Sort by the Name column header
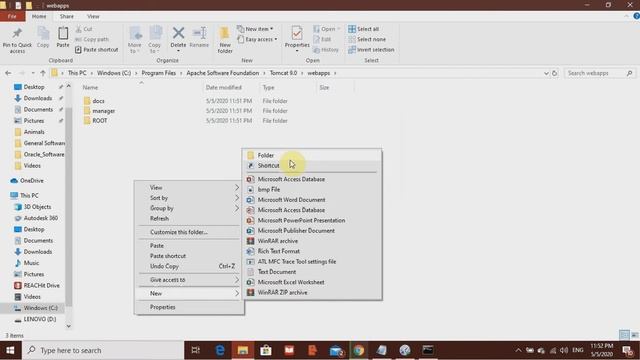Viewport: 640px width, 360px height. click(x=90, y=87)
